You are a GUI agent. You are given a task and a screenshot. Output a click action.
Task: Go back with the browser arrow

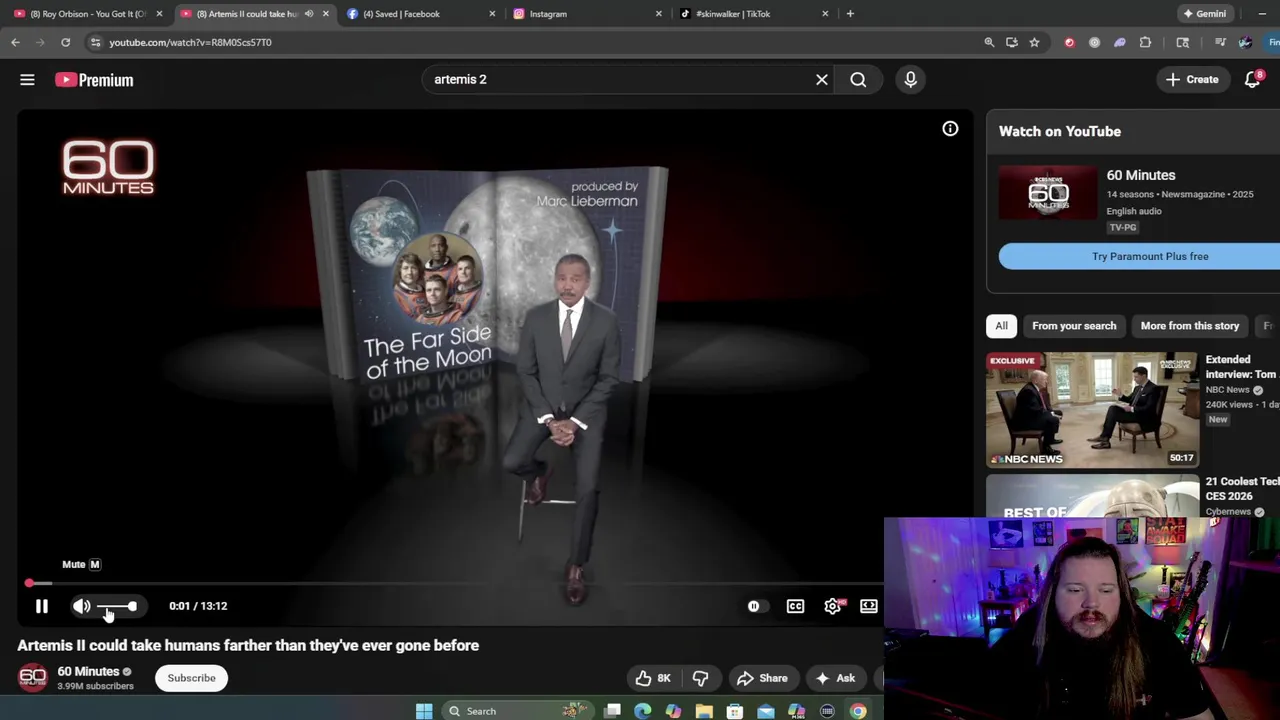15,42
